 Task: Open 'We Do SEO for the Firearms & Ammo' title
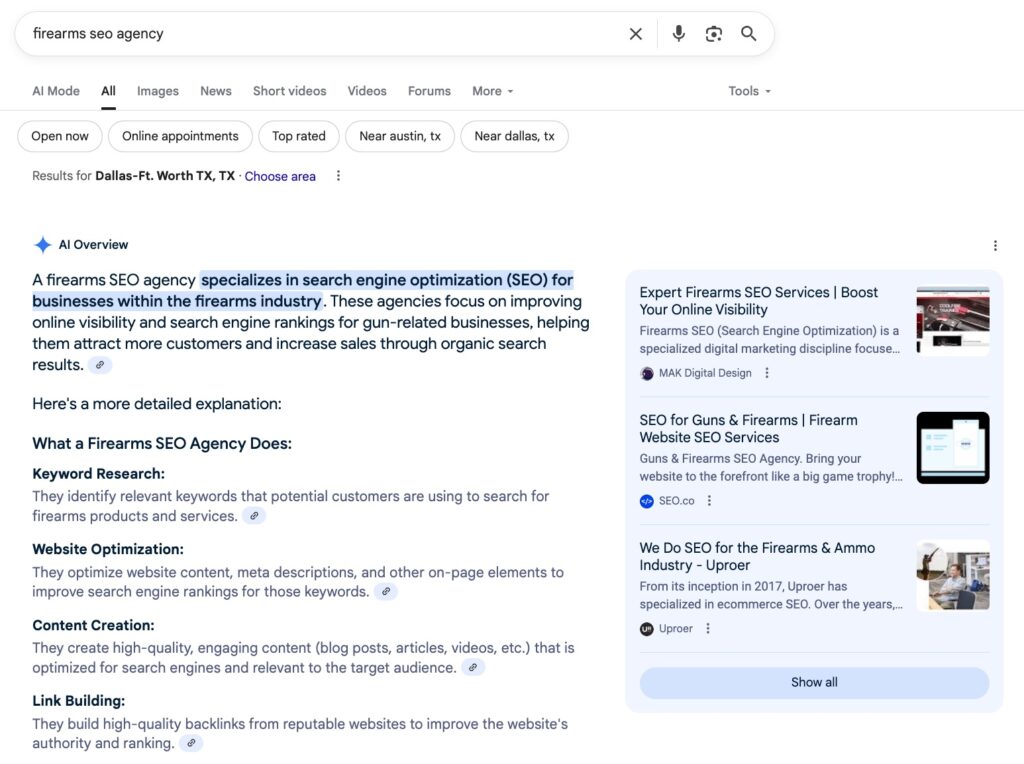coord(758,556)
